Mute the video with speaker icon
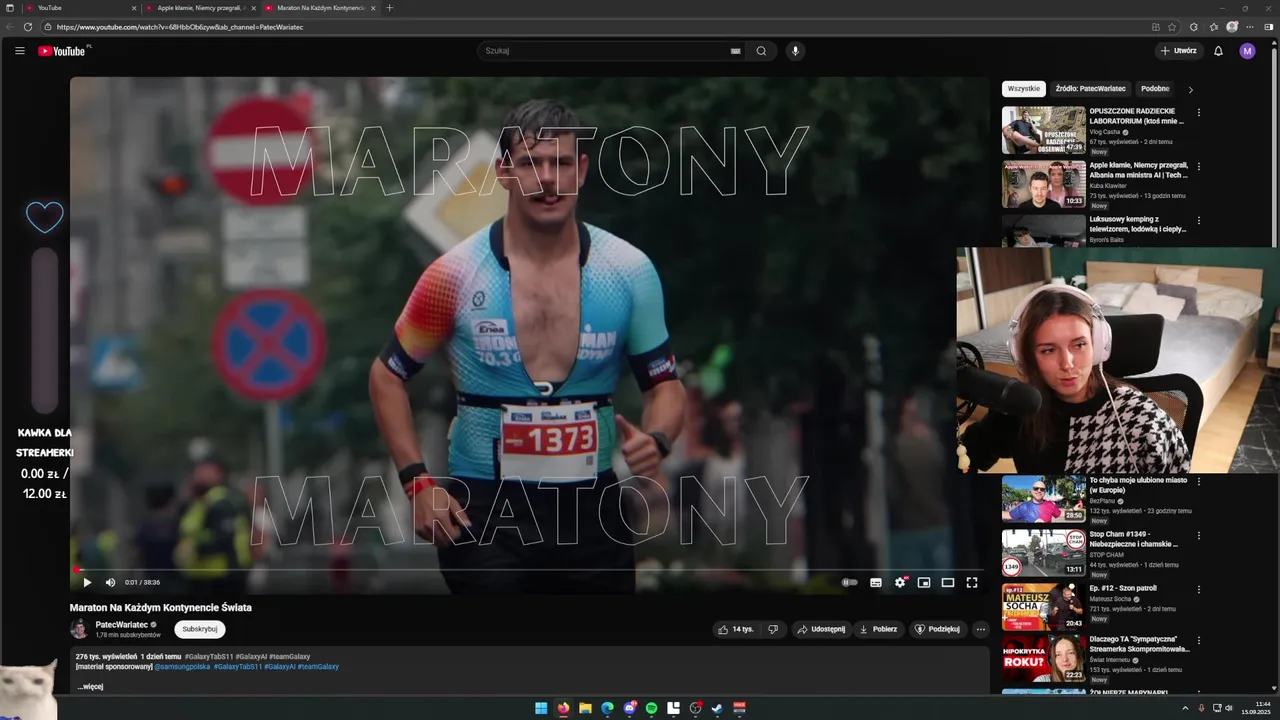This screenshot has width=1280, height=720. click(110, 582)
